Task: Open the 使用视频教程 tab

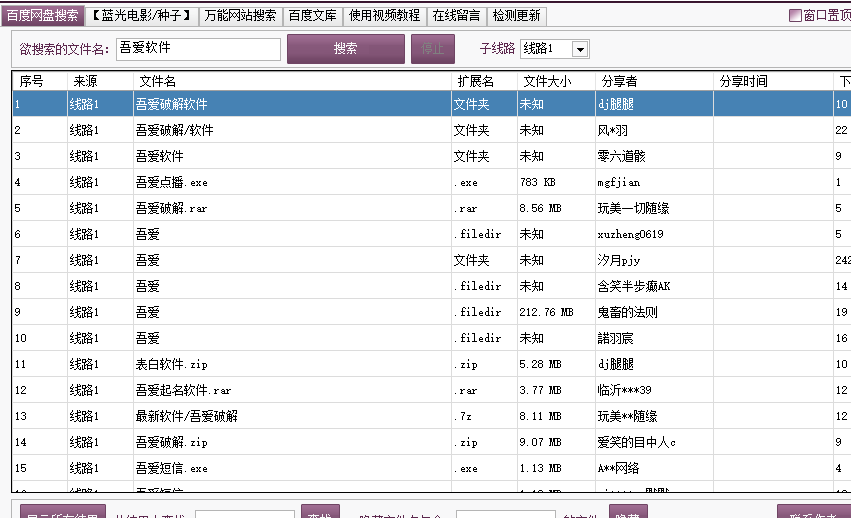Action: pyautogui.click(x=384, y=16)
